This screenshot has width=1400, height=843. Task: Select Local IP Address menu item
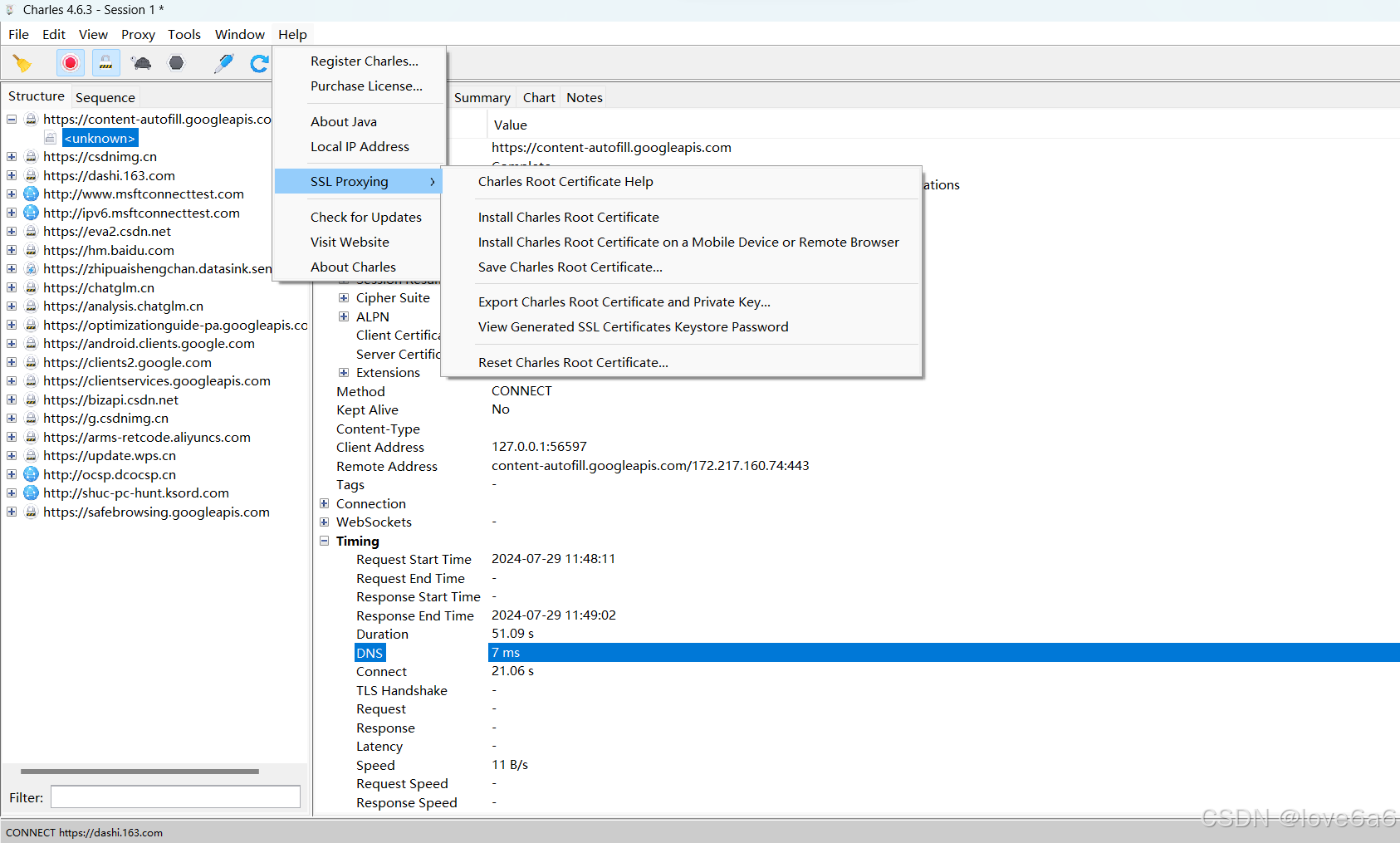(x=360, y=146)
